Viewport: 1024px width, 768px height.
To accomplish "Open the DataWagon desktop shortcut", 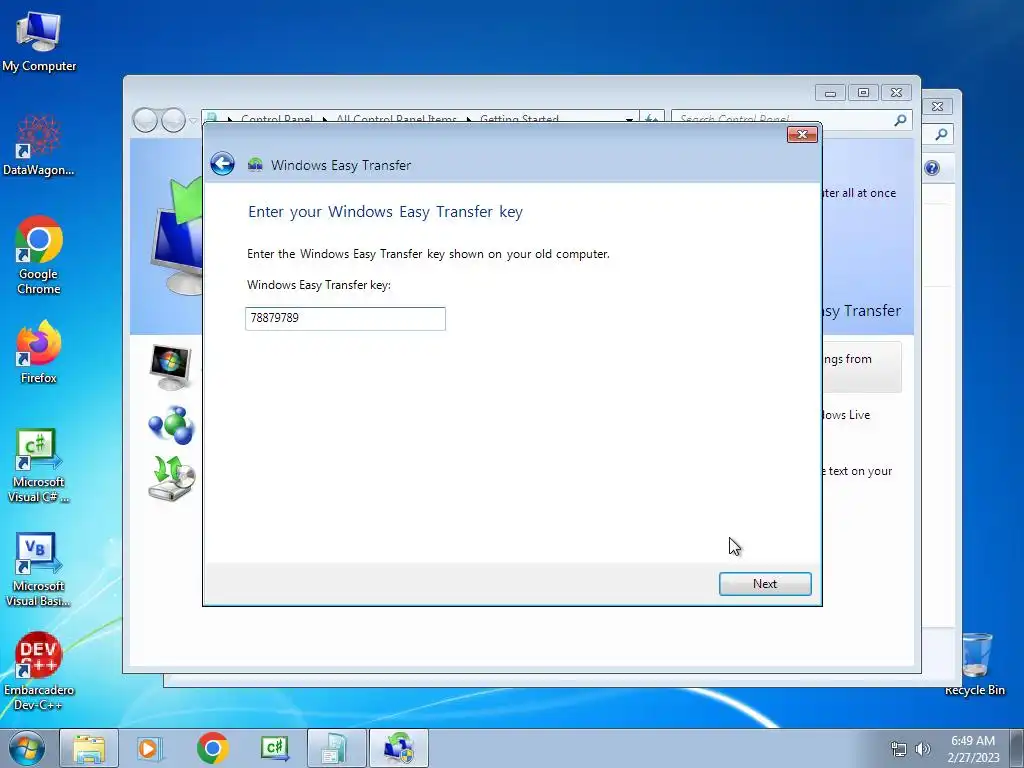I will pos(39,146).
